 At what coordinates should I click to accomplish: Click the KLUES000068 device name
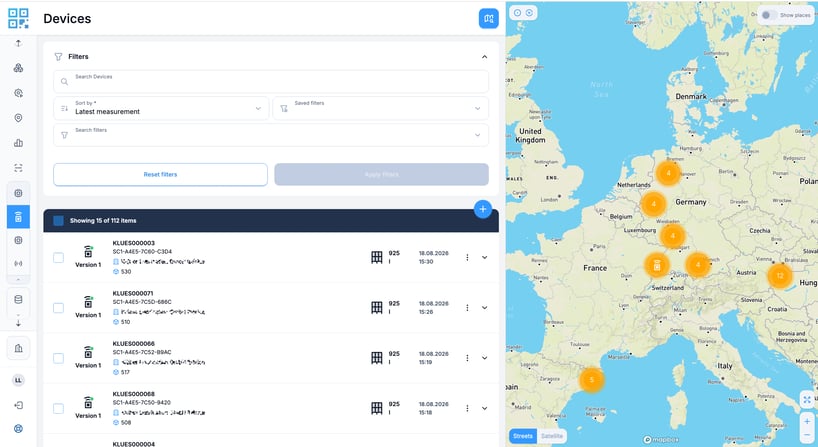click(134, 394)
